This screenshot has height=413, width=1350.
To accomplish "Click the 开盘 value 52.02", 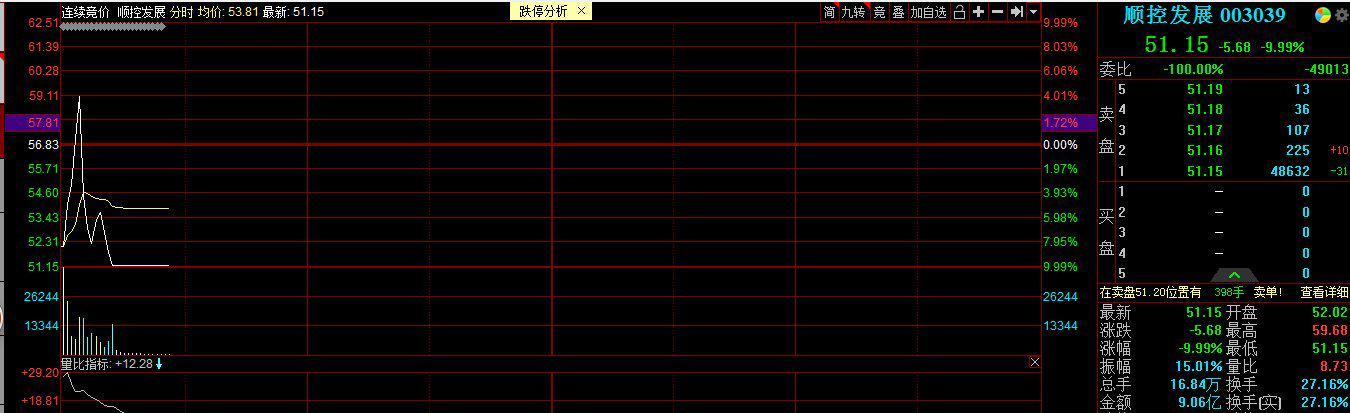I will coord(1330,312).
